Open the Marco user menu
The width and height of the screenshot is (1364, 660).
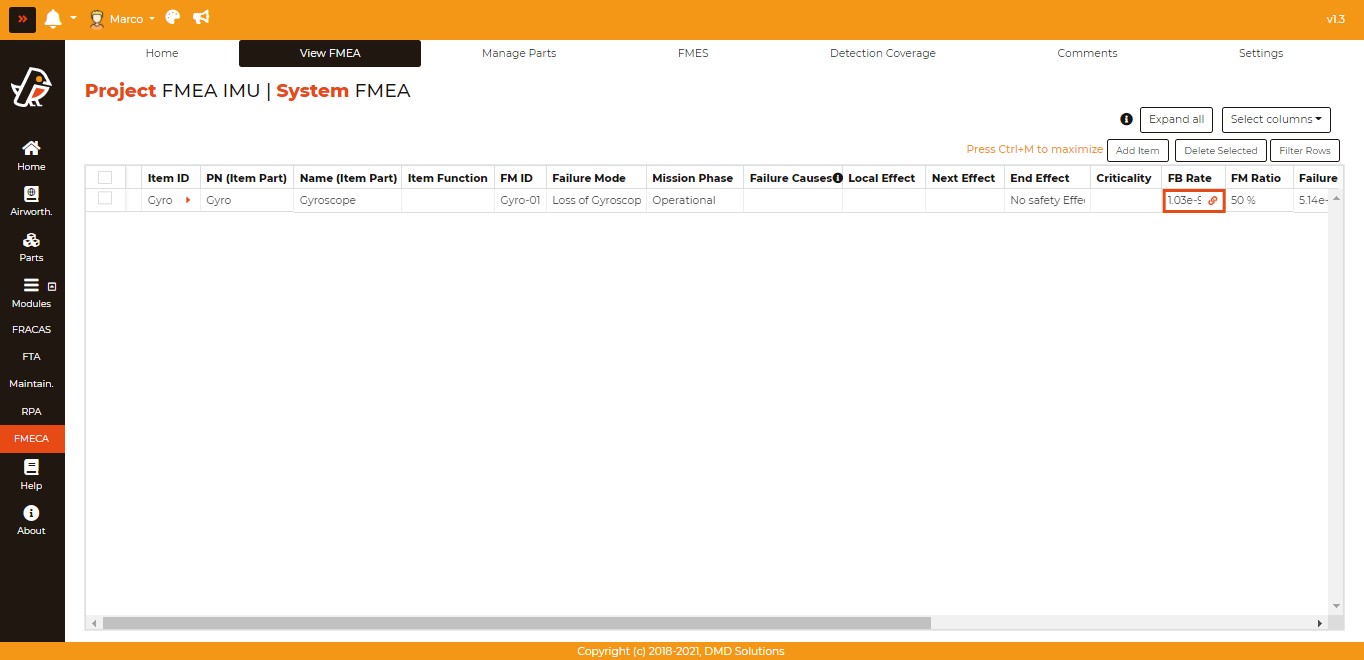[122, 18]
